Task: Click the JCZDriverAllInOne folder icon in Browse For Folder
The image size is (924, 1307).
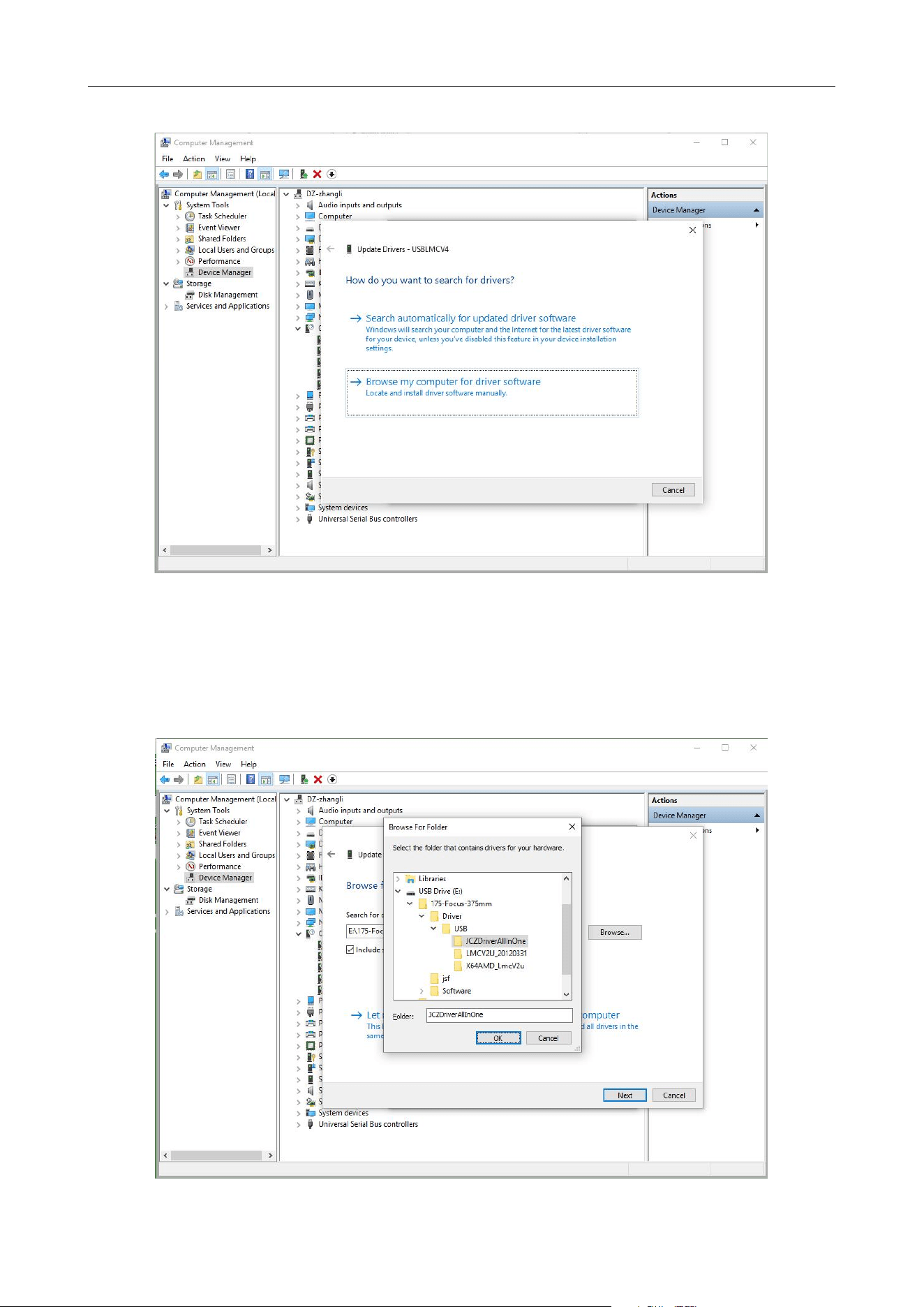Action: pyautogui.click(x=458, y=941)
